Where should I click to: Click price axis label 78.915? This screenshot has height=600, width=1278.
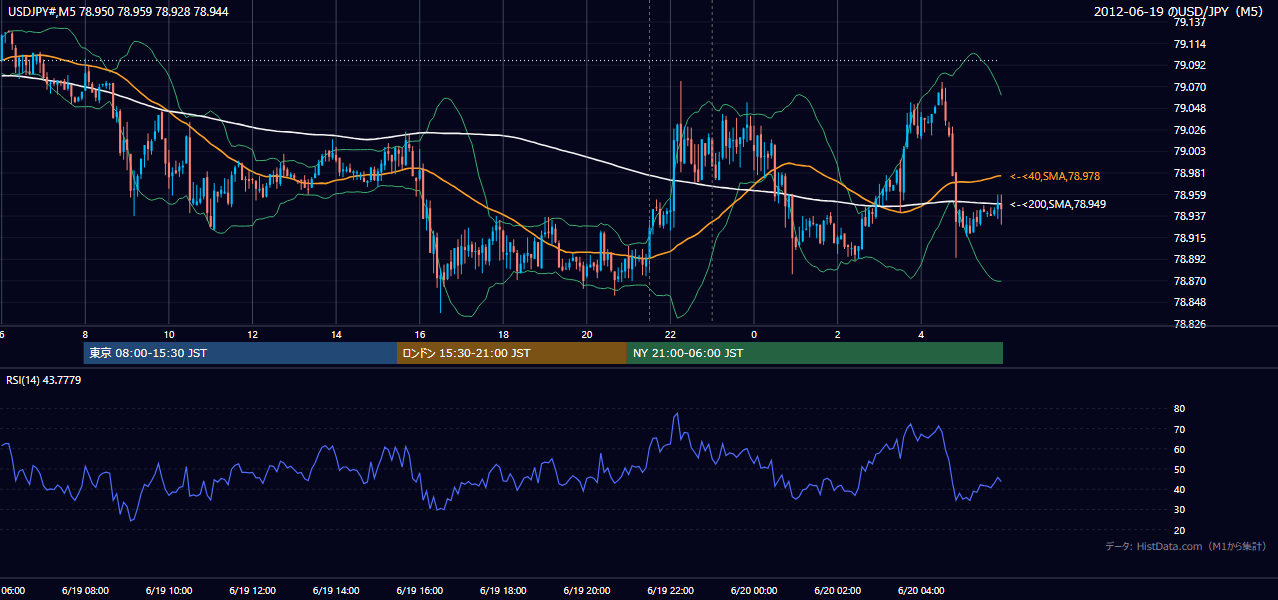tap(1189, 238)
